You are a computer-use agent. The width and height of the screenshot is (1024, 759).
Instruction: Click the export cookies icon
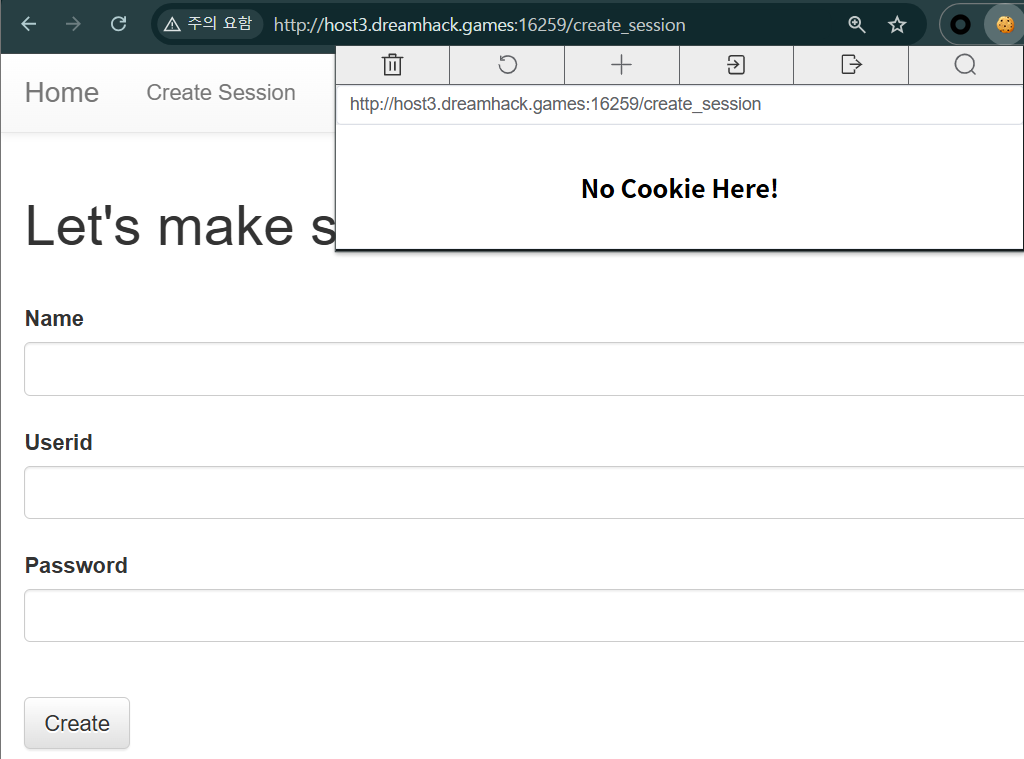click(x=851, y=65)
